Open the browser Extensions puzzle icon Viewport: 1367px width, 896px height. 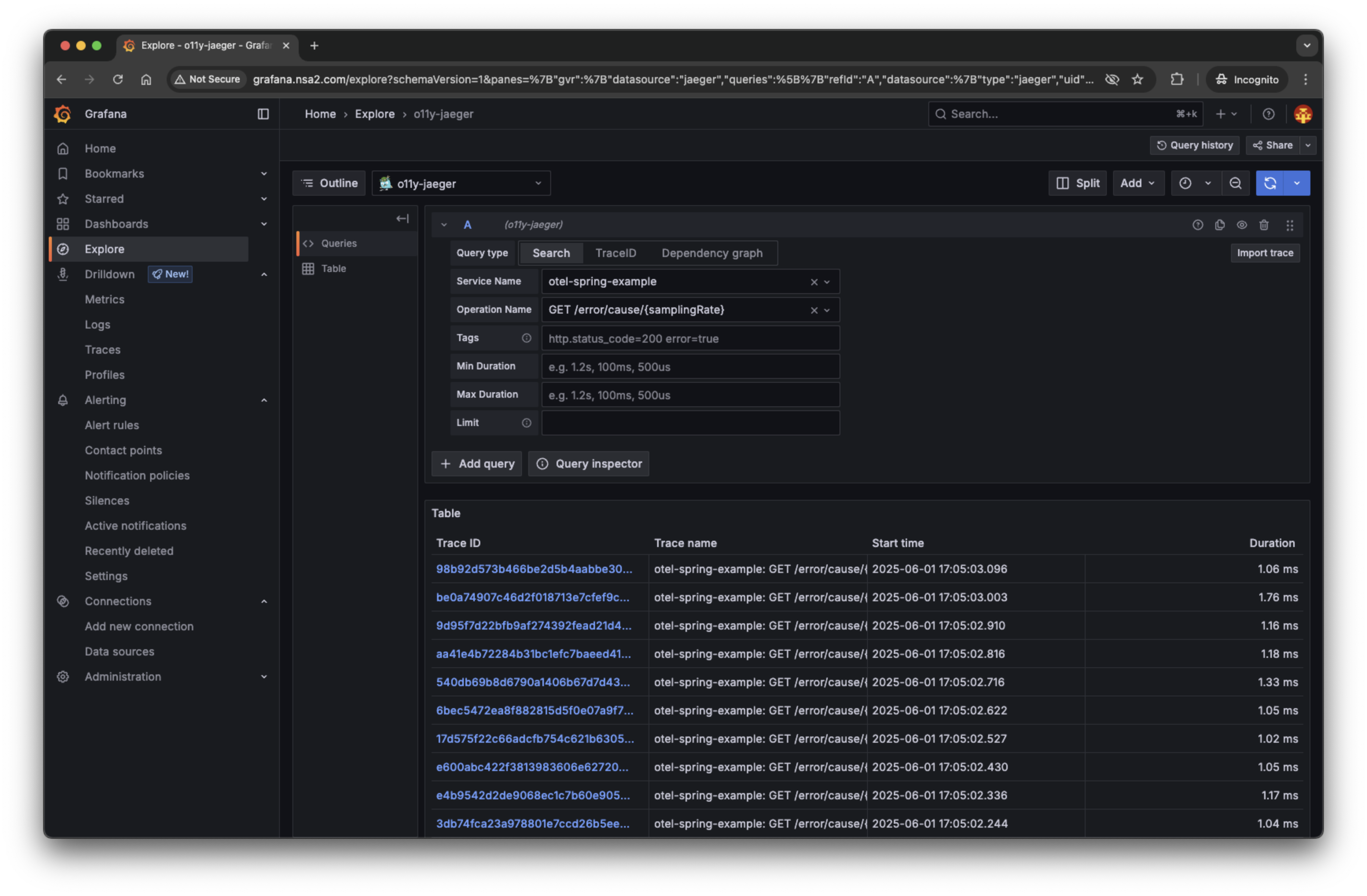click(1176, 79)
